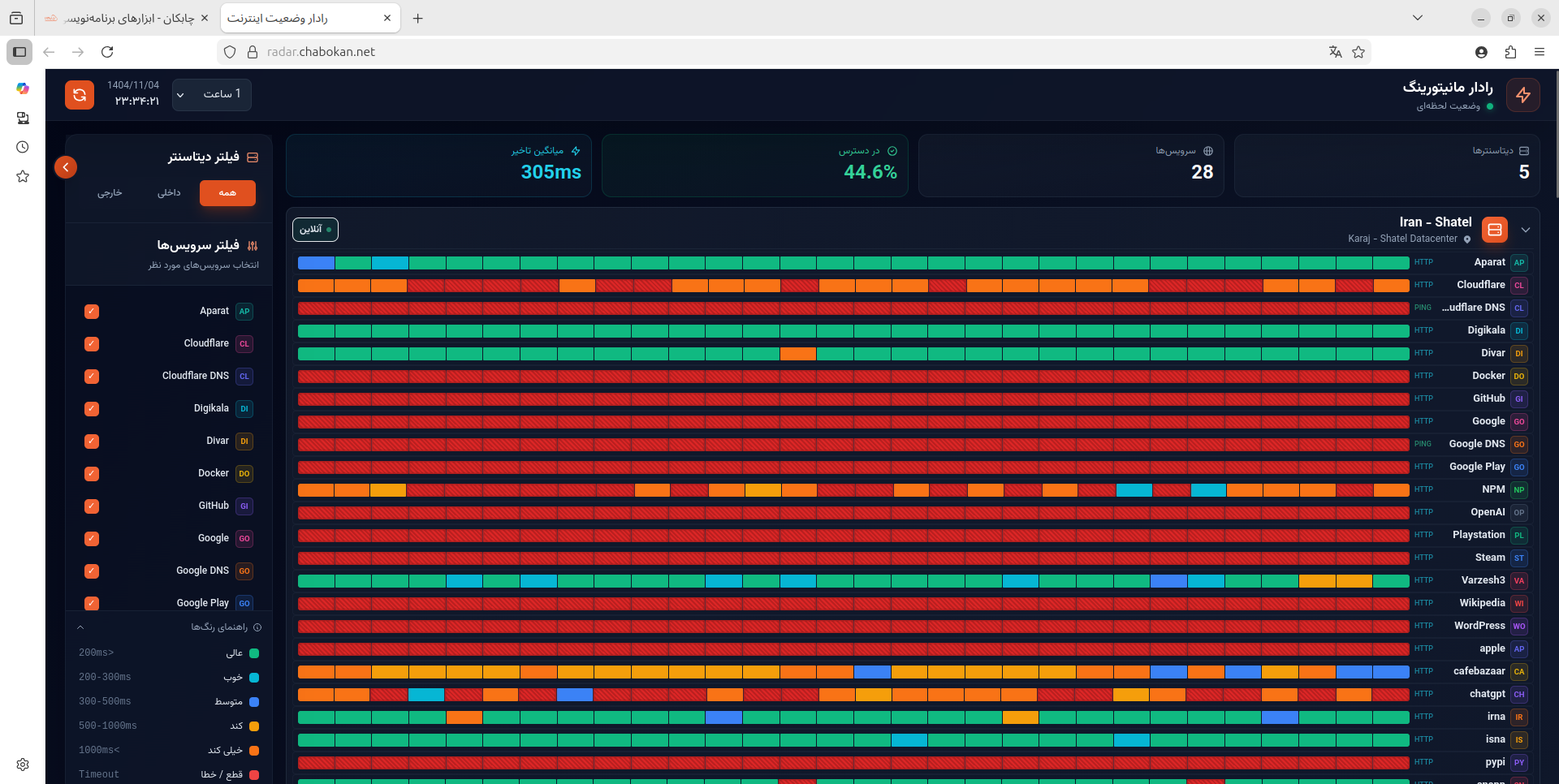Open the 1 ساعت time range dropdown
Image resolution: width=1559 pixels, height=784 pixels.
click(212, 94)
